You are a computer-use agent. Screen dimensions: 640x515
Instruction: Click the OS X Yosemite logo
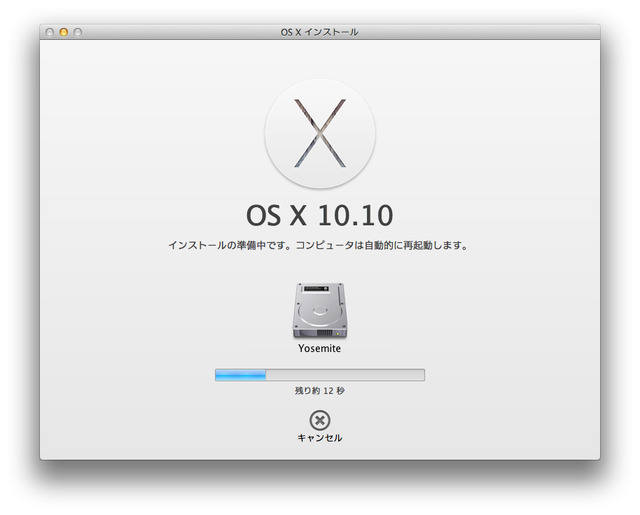[320, 133]
